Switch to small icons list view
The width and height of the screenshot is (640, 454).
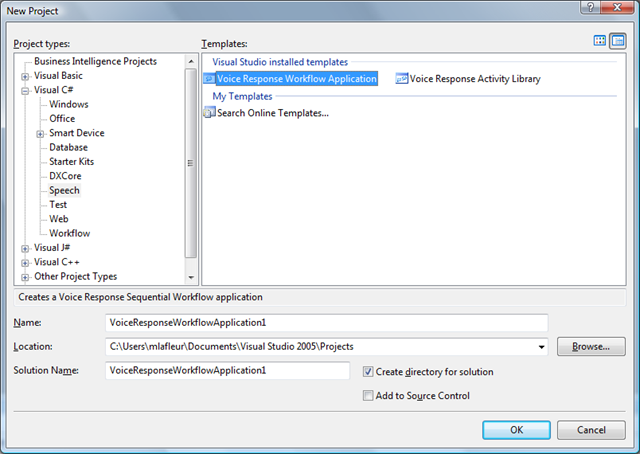click(x=618, y=40)
